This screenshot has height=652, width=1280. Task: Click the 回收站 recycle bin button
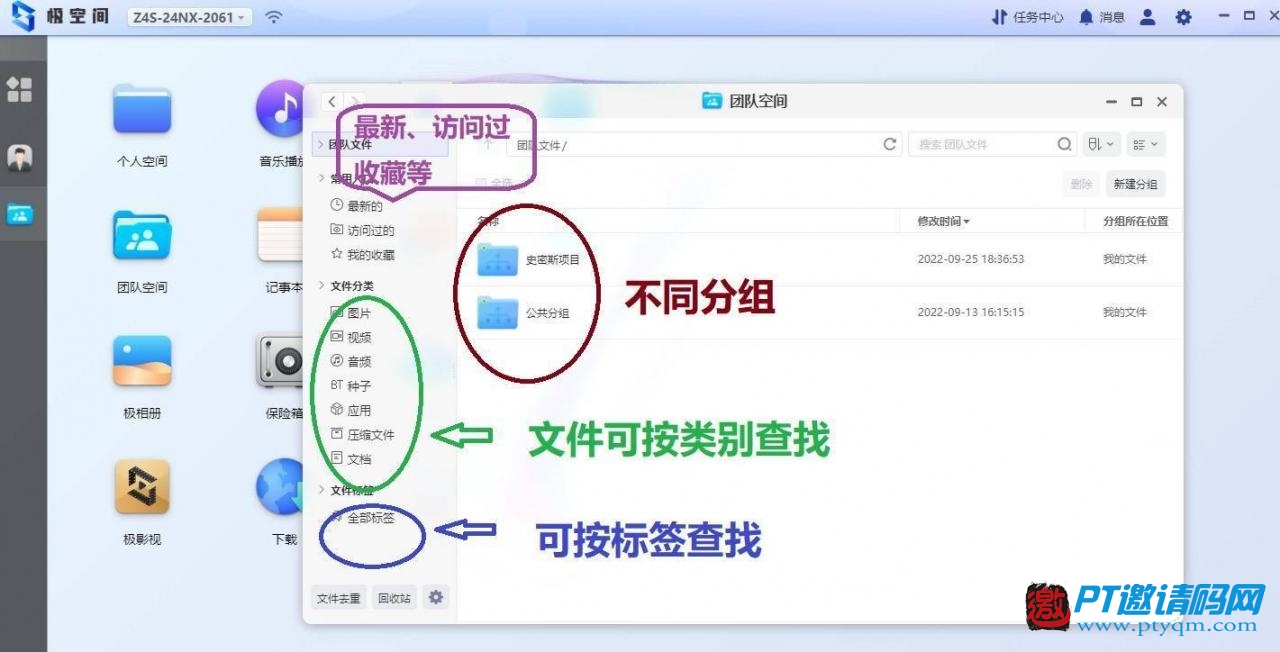[x=395, y=599]
